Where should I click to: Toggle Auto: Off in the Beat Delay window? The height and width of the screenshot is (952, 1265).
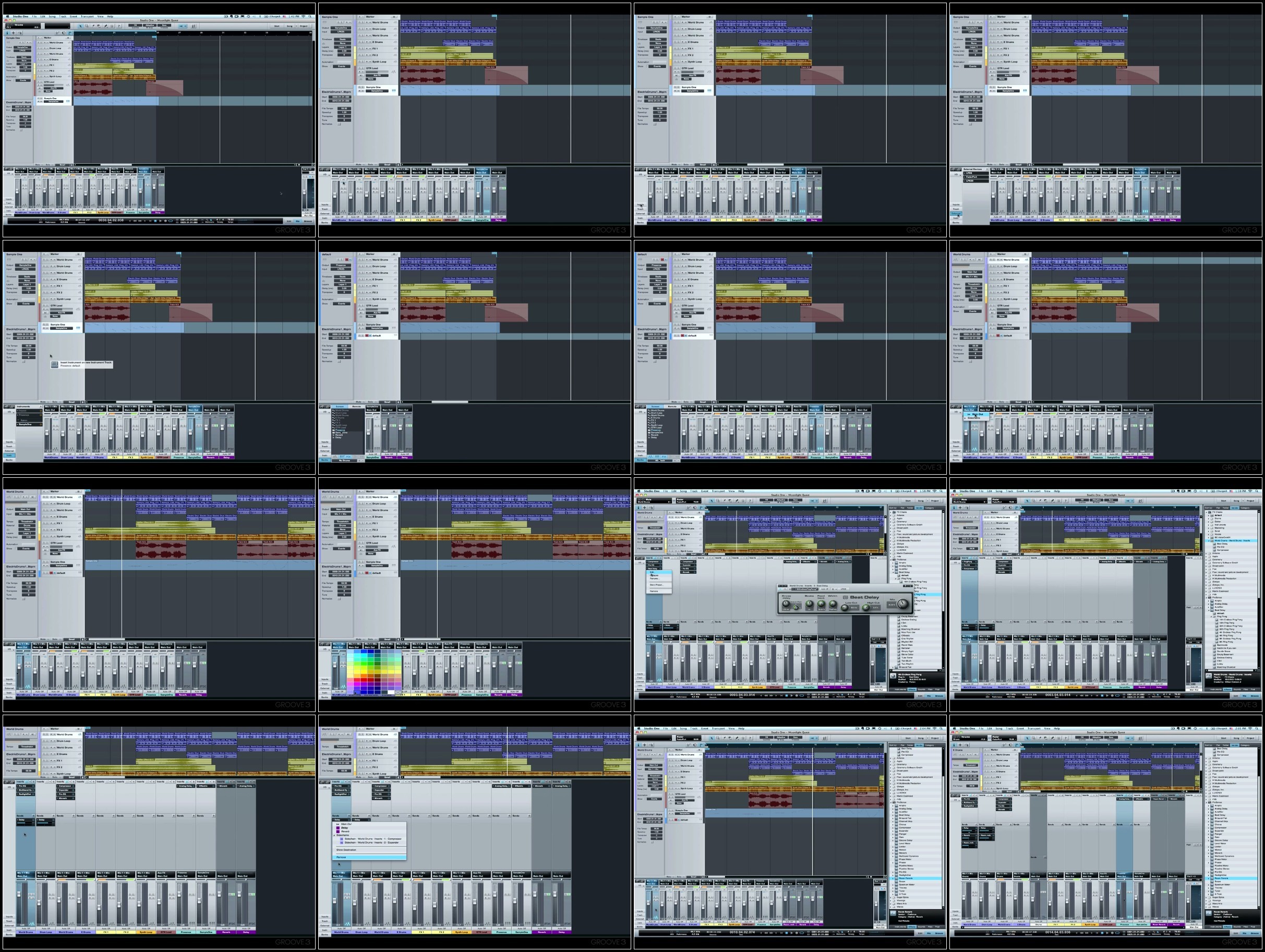pyautogui.click(x=825, y=589)
